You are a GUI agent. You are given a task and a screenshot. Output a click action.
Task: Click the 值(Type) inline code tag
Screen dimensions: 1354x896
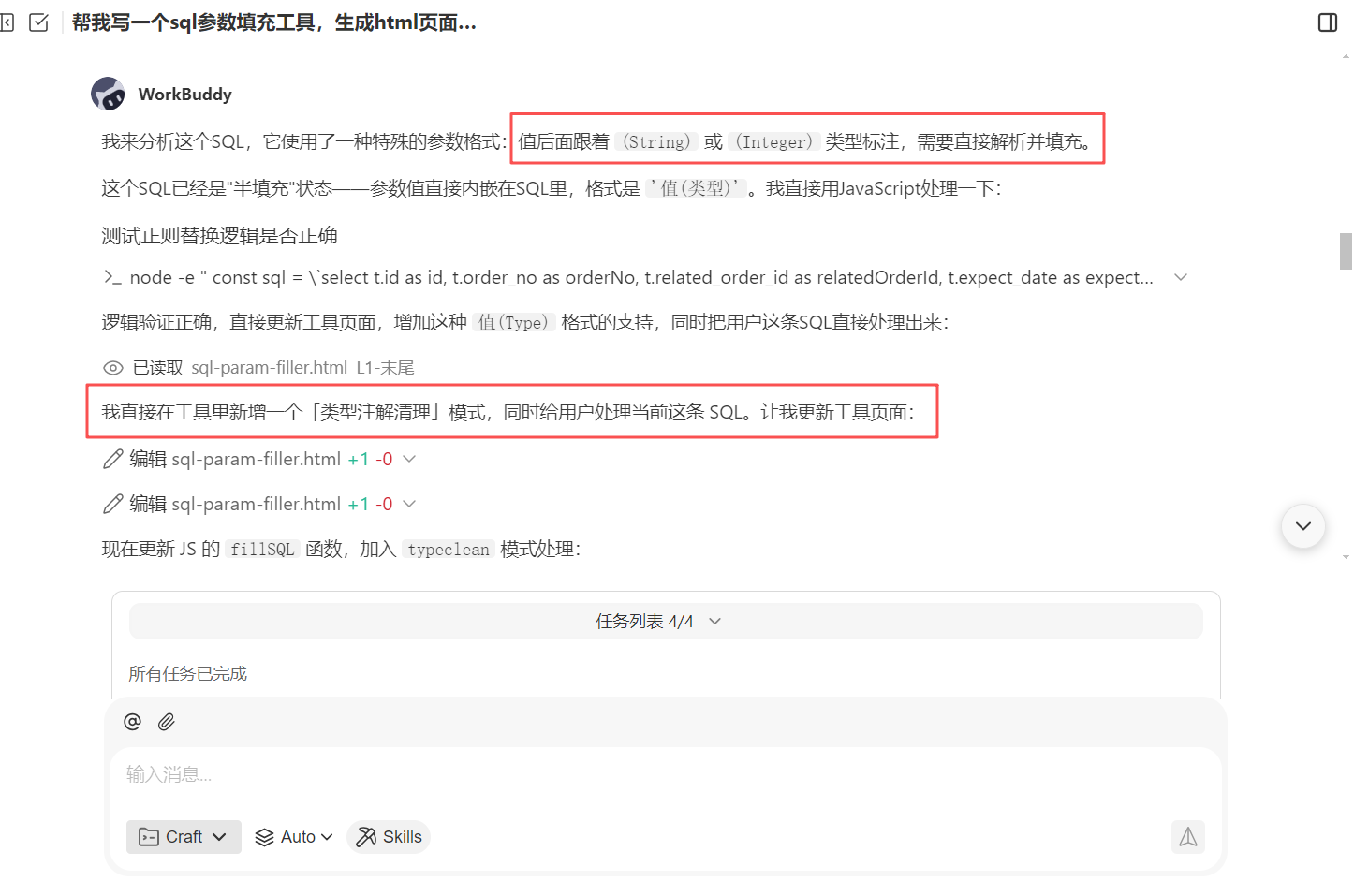(x=513, y=323)
